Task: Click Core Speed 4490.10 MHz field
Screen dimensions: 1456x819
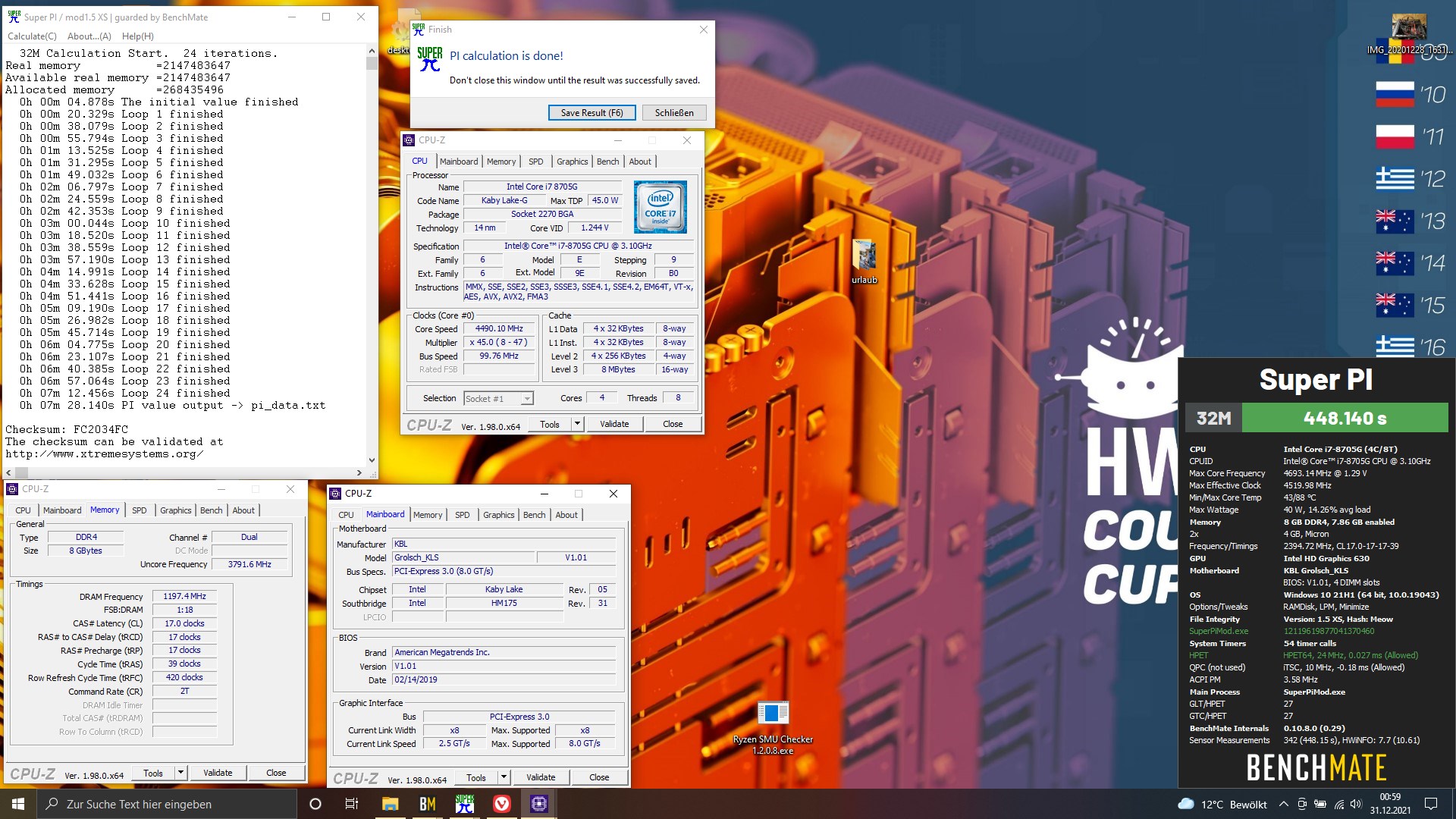Action: (x=499, y=328)
